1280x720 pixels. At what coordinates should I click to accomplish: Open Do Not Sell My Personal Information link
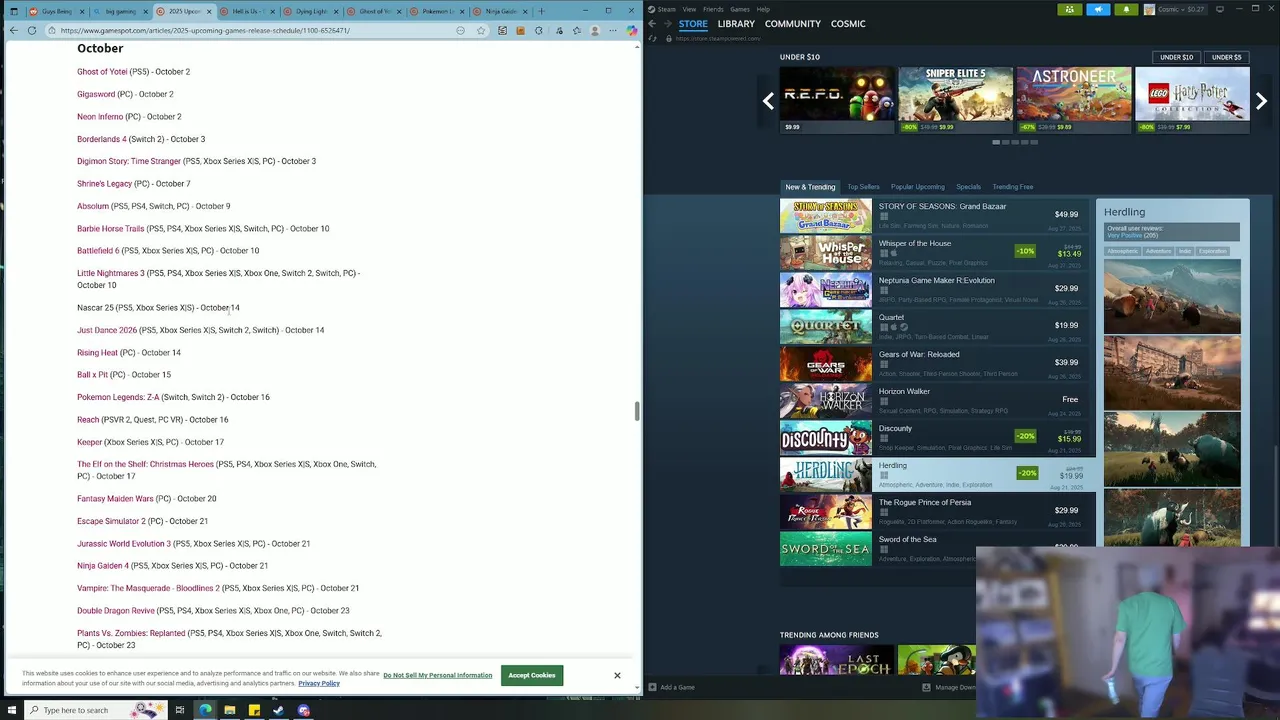437,675
